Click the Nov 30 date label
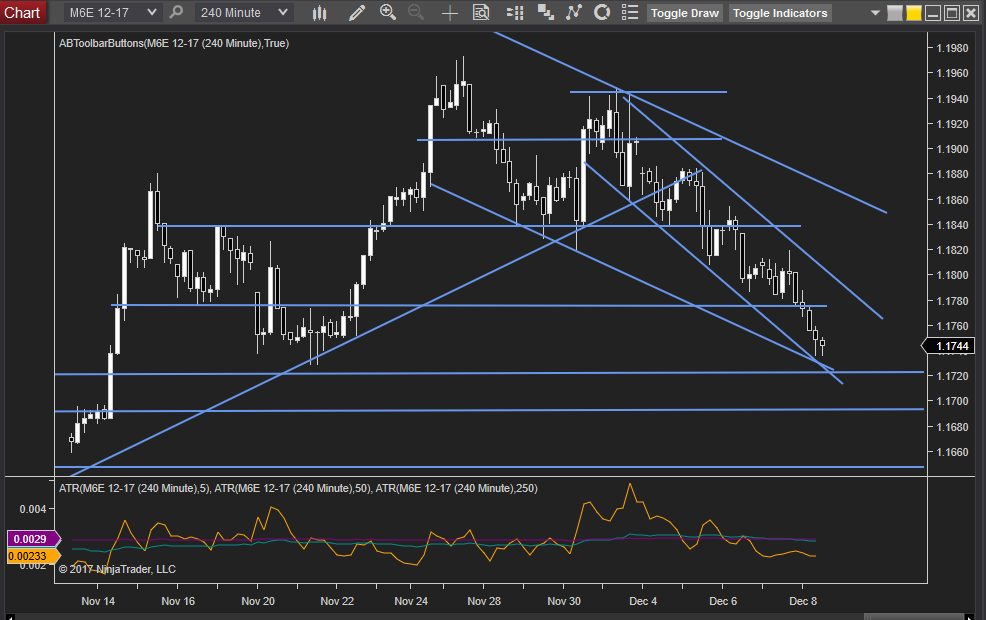Screen dimensions: 986x620 [x=564, y=601]
